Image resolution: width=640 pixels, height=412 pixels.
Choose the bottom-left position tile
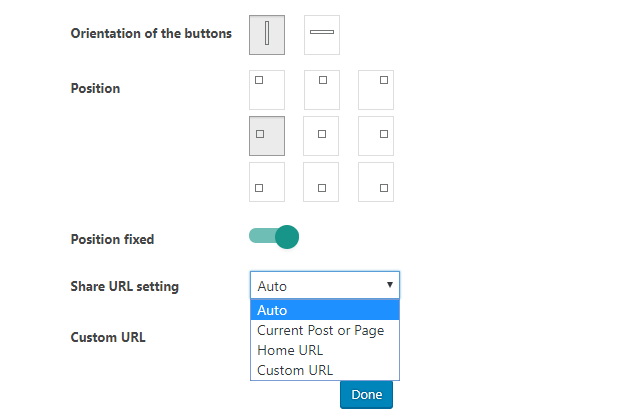(267, 182)
